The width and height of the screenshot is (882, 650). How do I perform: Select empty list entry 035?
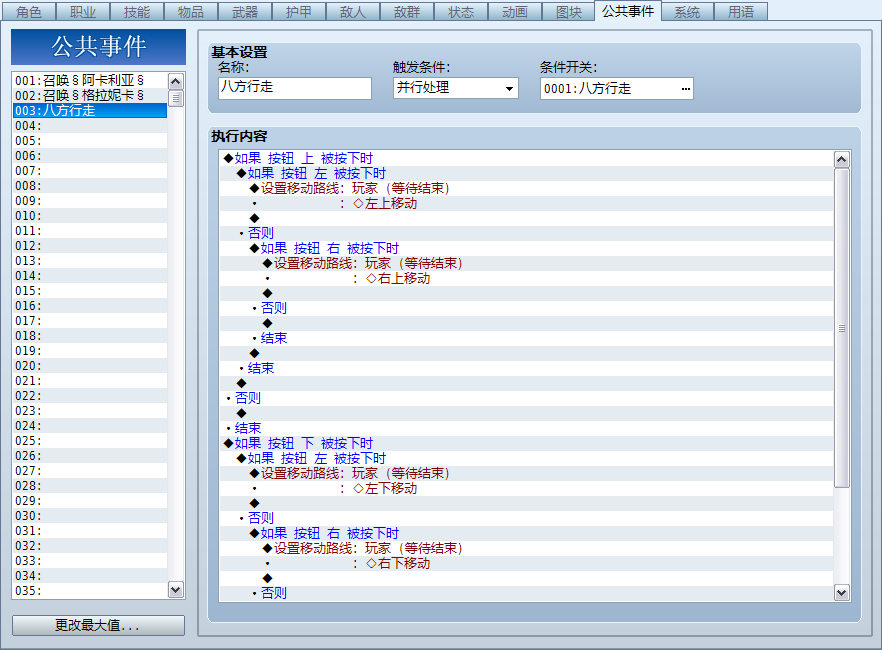(x=90, y=590)
